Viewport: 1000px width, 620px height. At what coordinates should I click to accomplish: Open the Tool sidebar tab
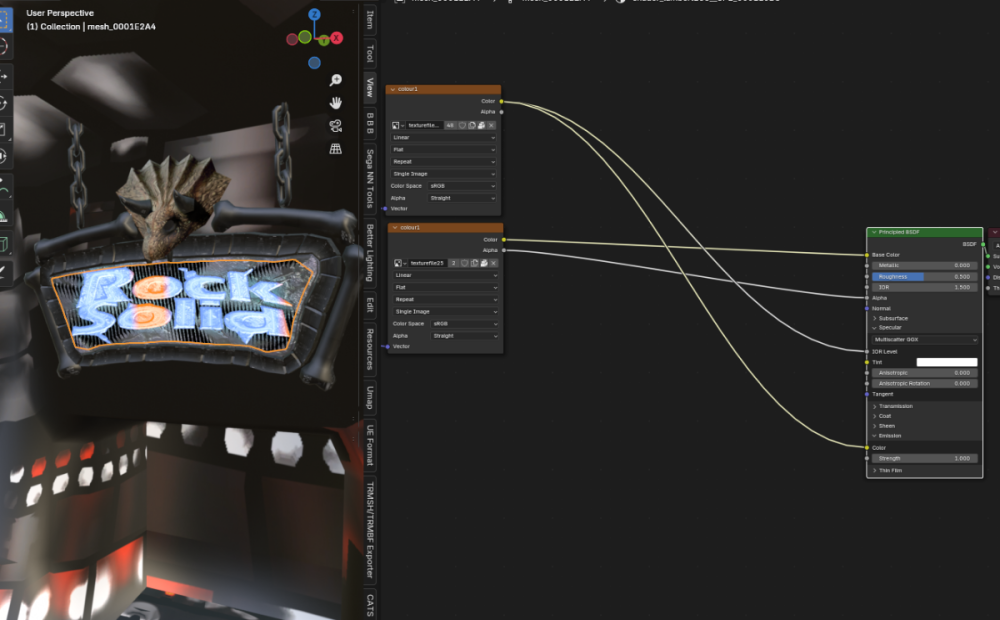tap(369, 54)
